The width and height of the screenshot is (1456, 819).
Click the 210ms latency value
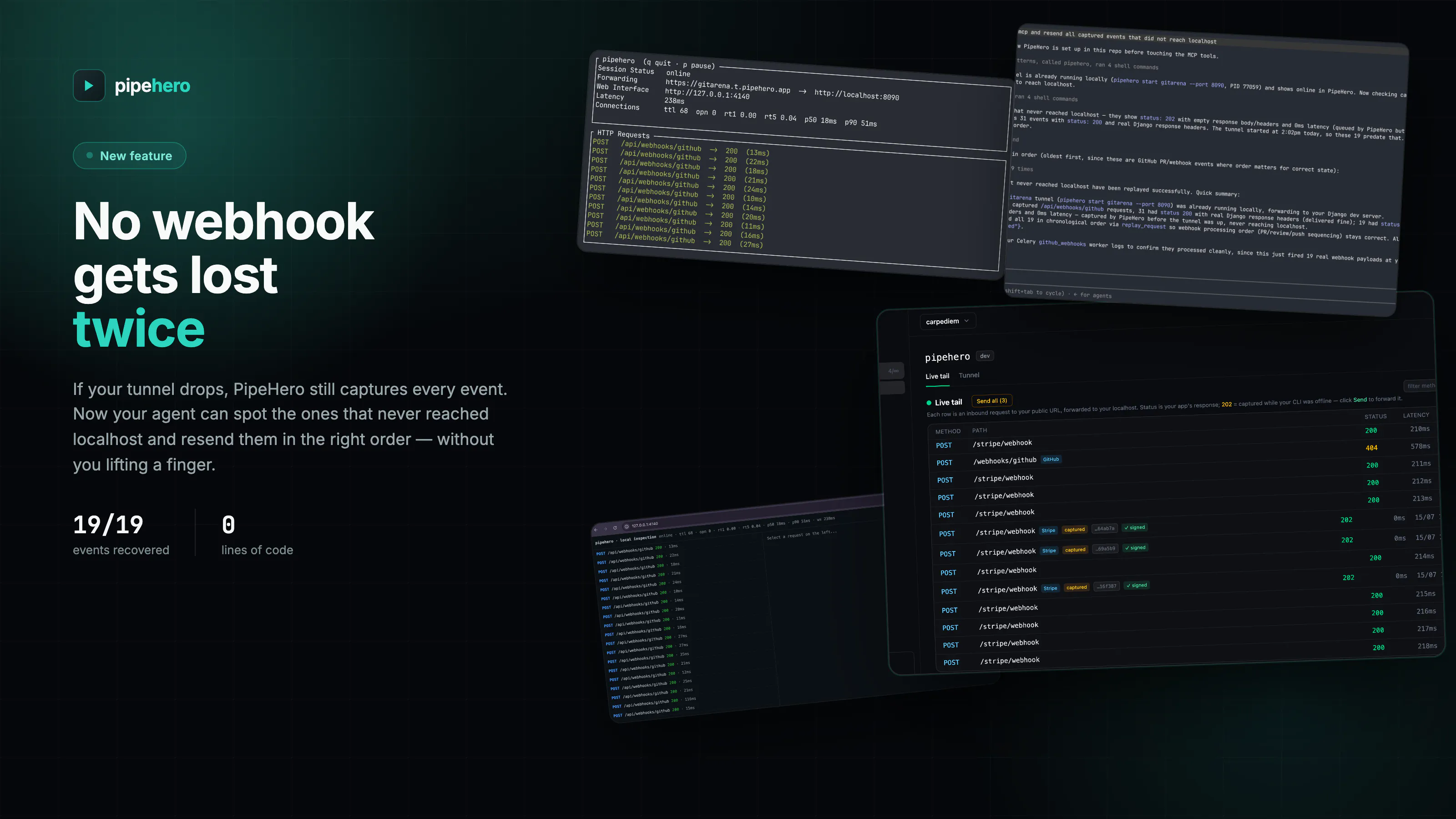(1420, 429)
